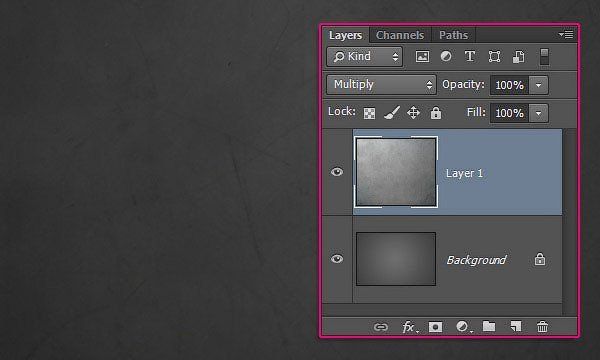Screen dimensions: 600x360
Task: Select the Background layer name
Action: tap(476, 260)
